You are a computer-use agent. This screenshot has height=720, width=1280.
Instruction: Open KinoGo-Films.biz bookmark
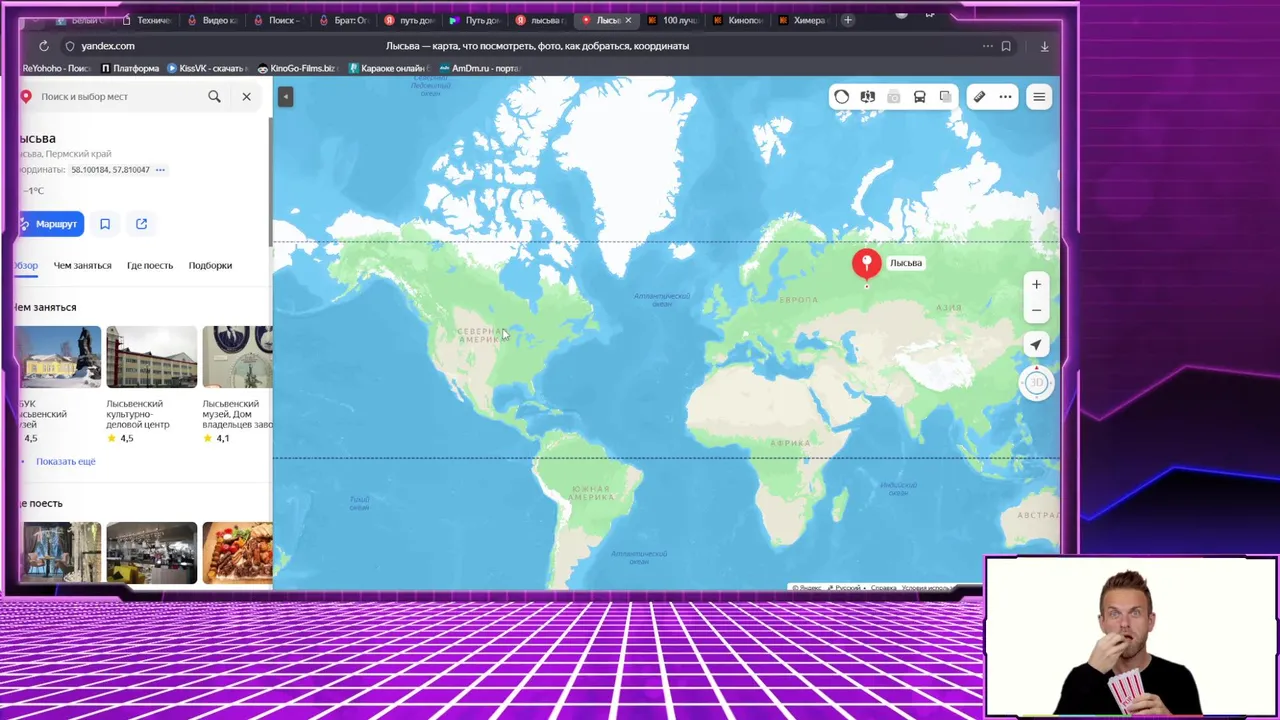pyautogui.click(x=297, y=68)
